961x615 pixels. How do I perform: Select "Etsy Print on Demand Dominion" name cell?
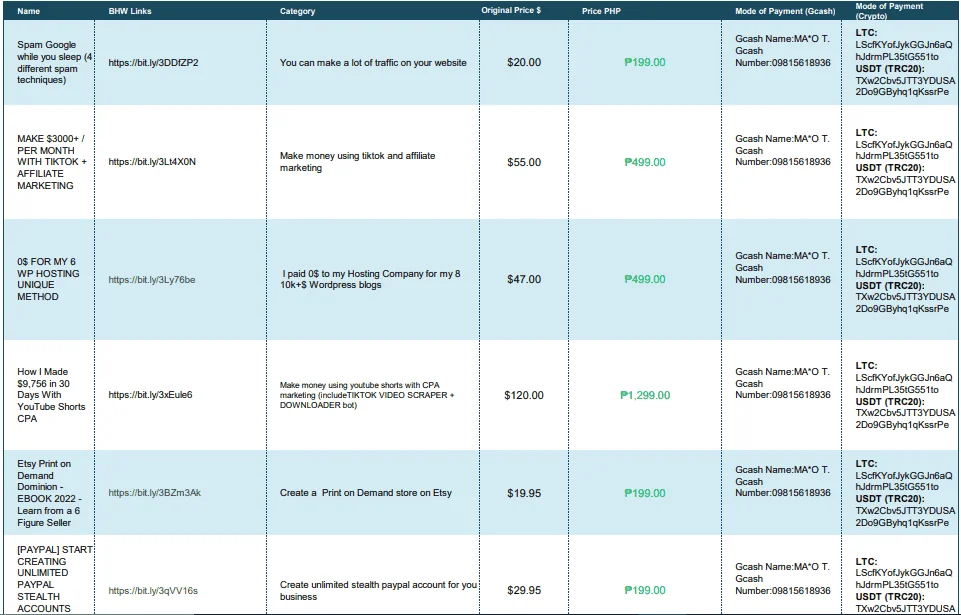click(x=49, y=493)
